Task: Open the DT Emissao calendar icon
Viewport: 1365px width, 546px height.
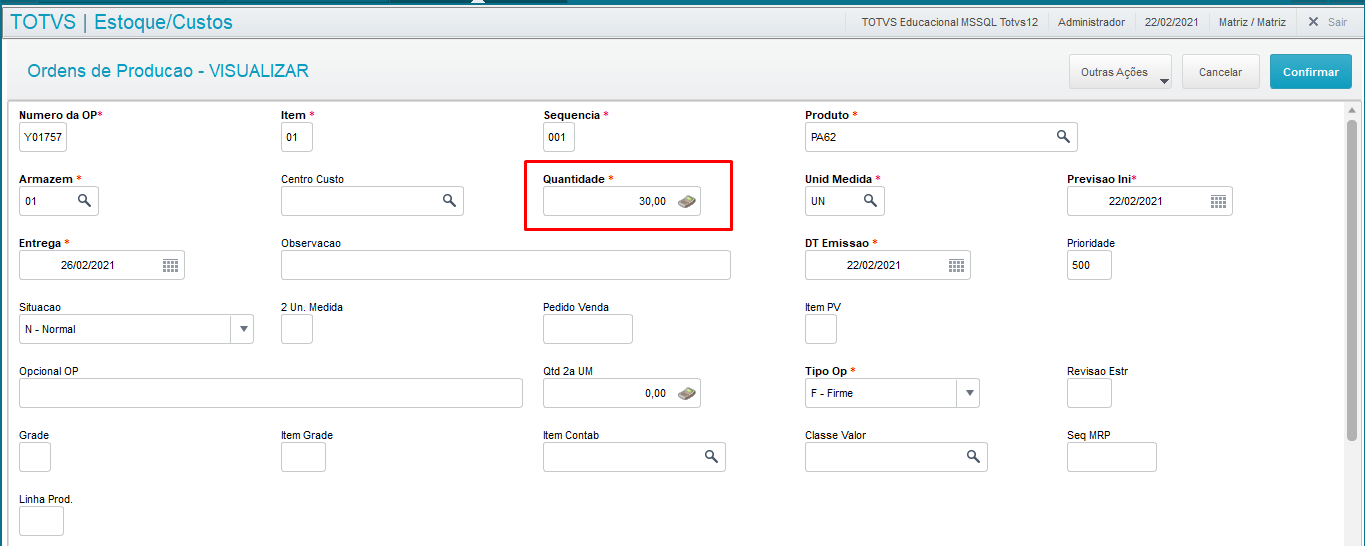Action: [x=956, y=265]
